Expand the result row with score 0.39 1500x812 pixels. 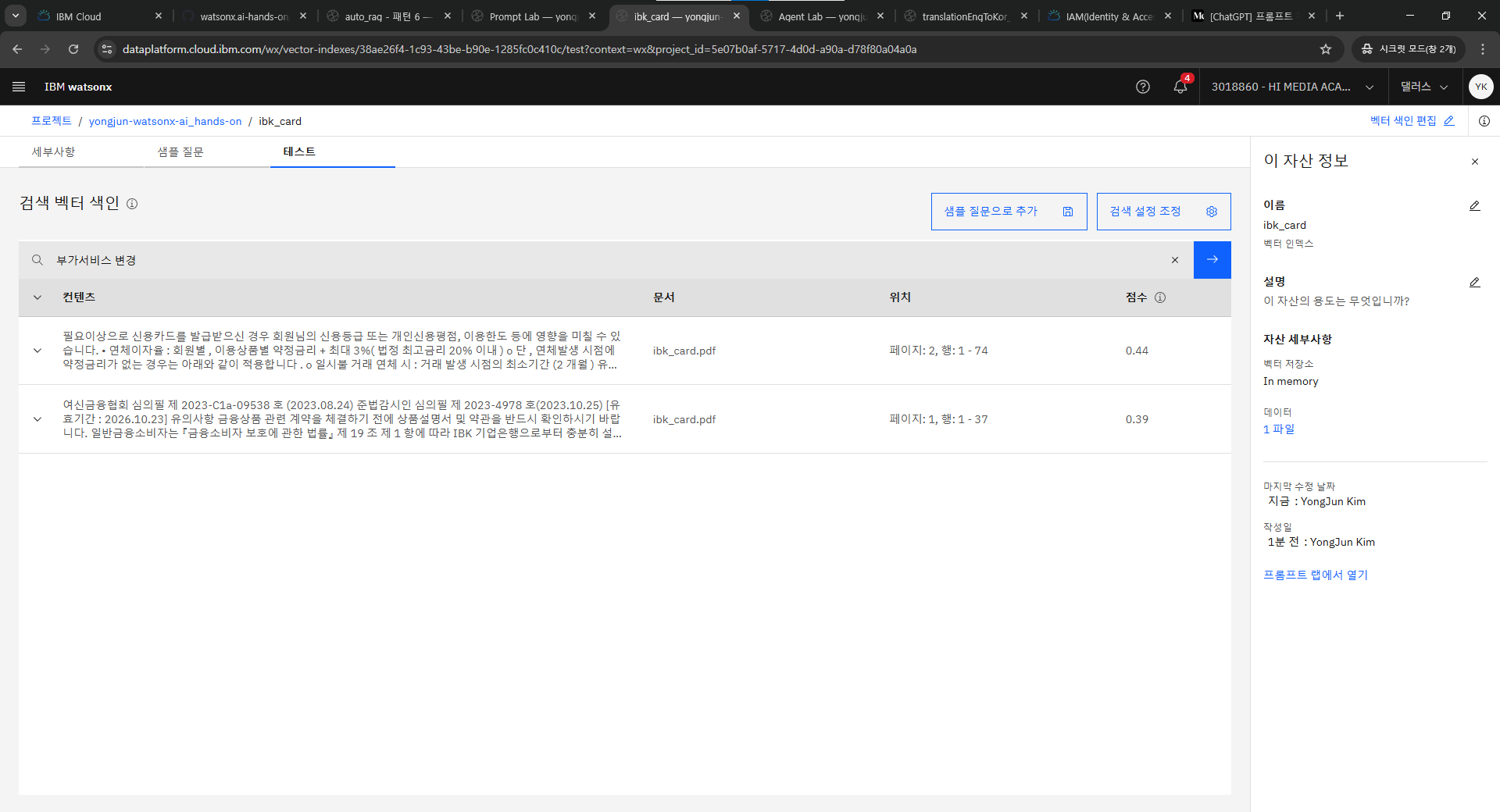pos(37,419)
